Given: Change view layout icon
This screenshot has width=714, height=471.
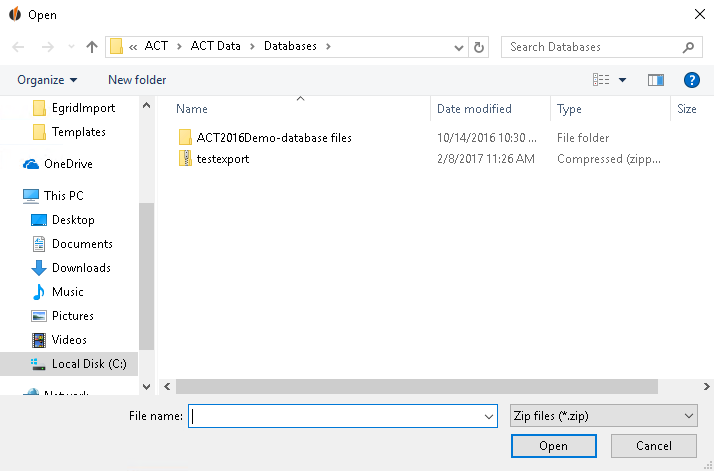Looking at the screenshot, I should (x=601, y=80).
